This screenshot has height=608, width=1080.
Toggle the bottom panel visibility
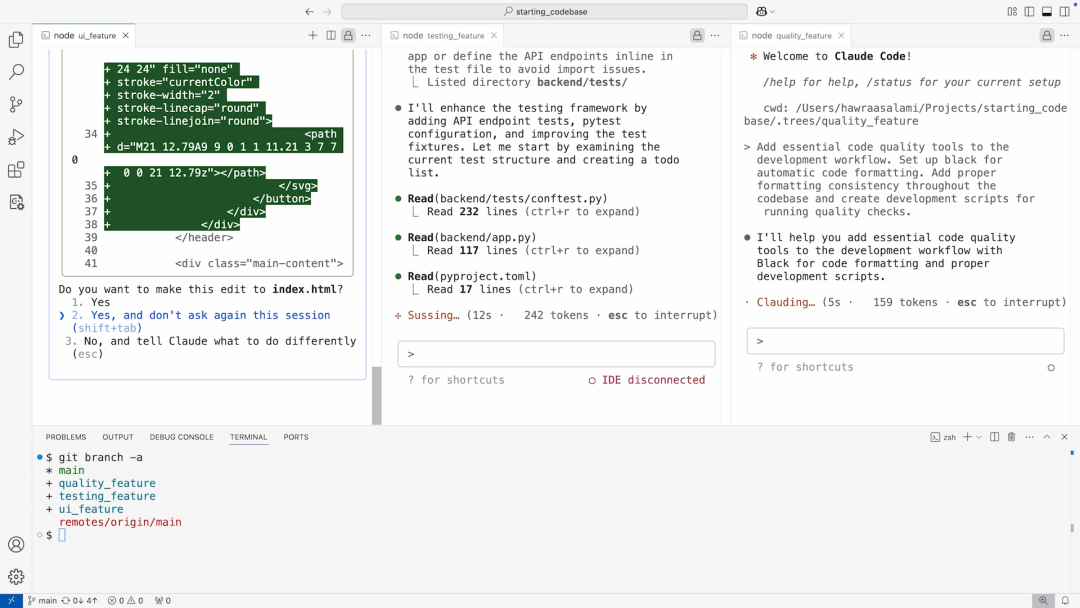pyautogui.click(x=1047, y=12)
